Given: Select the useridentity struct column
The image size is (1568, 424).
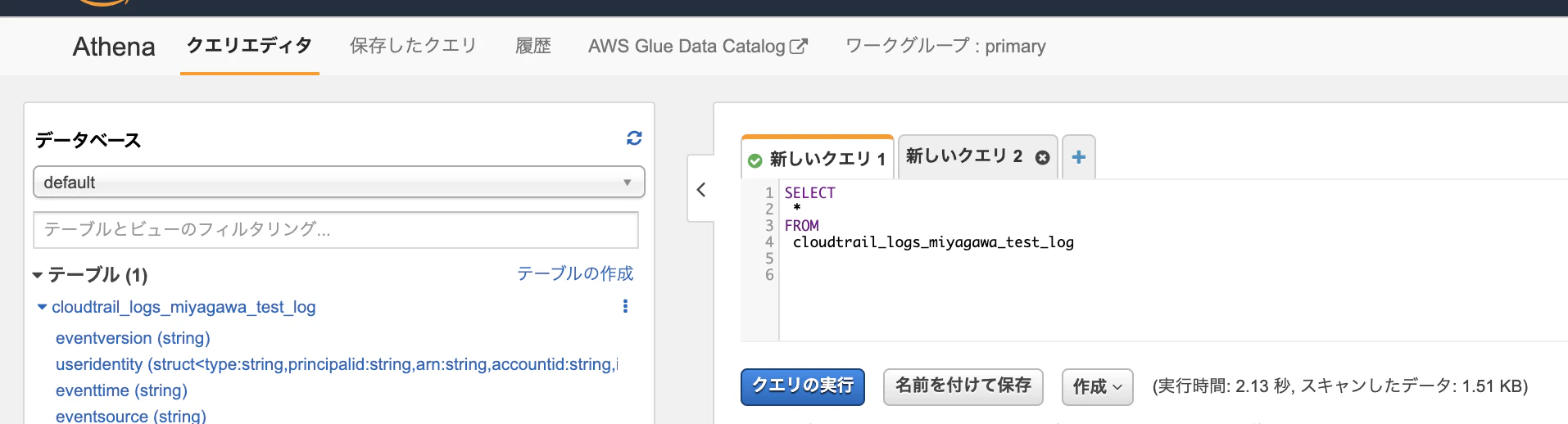Looking at the screenshot, I should pos(337,364).
